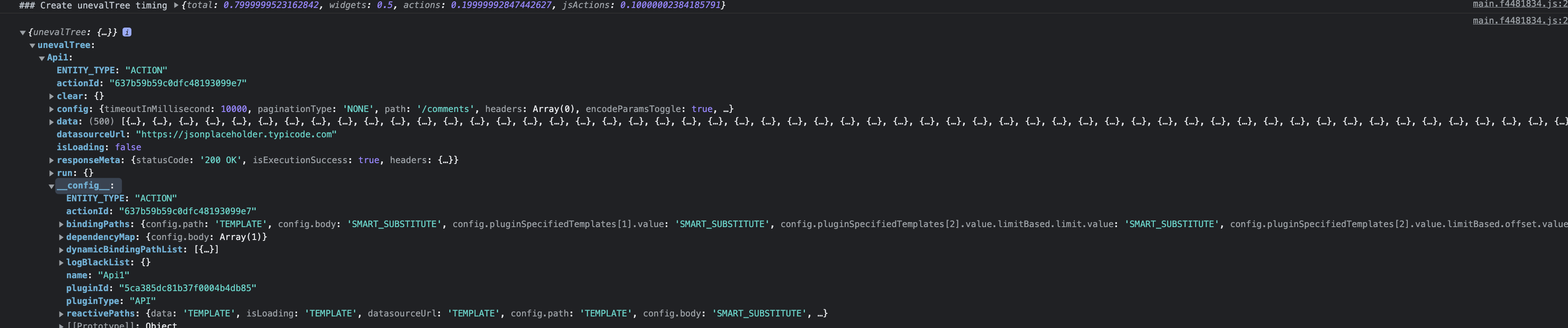Expand the dependencyMap property
1568x328 pixels.
tap(61, 237)
